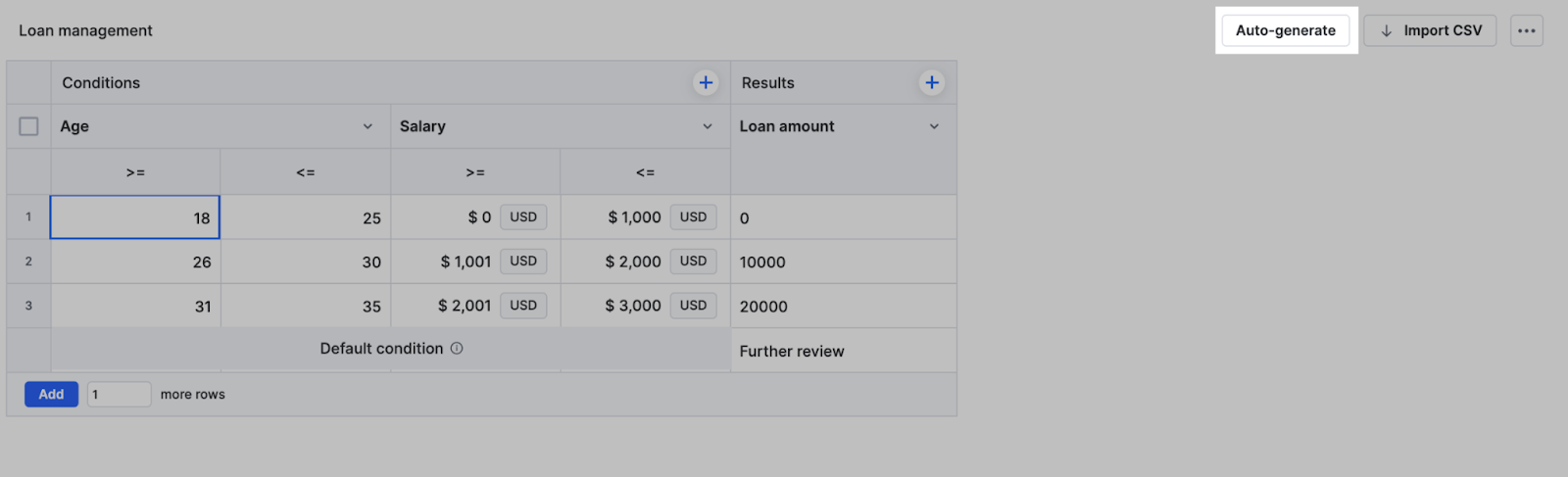Open USD currency selector for $ 0 salary

click(523, 217)
